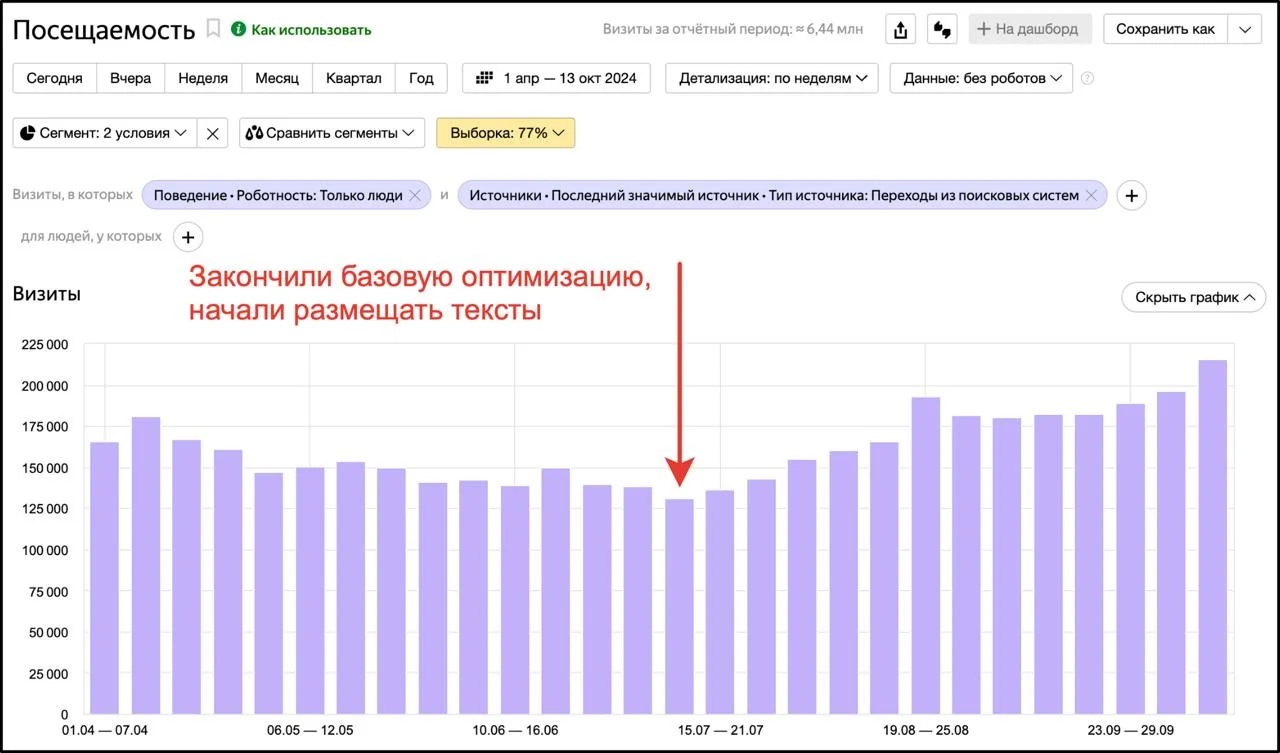The image size is (1280, 753).
Task: Click the 06.05 — 12.05 axis label
Action: pos(310,730)
